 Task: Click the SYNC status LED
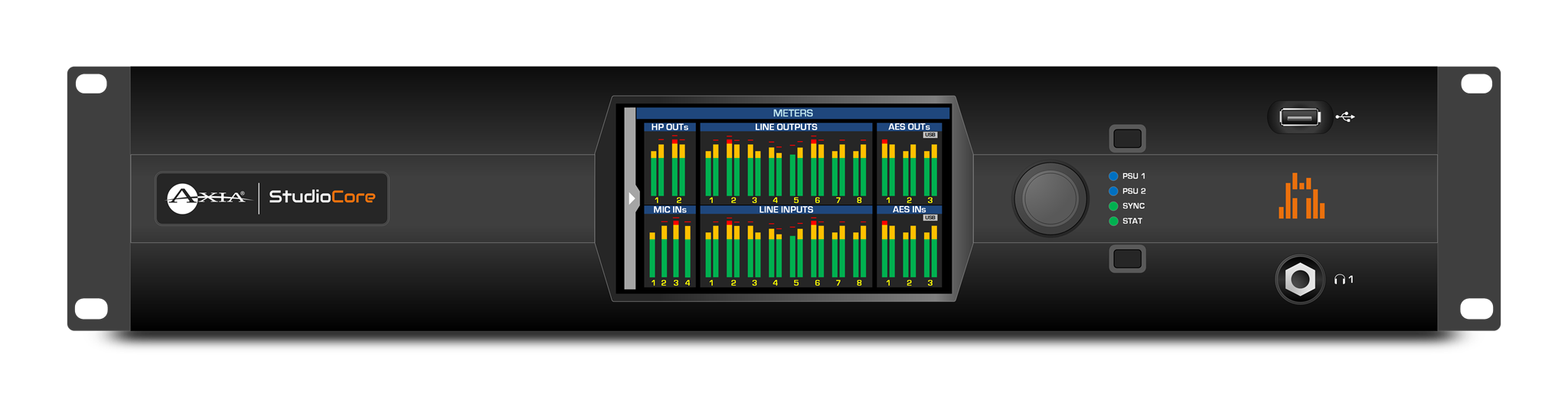tap(1113, 206)
